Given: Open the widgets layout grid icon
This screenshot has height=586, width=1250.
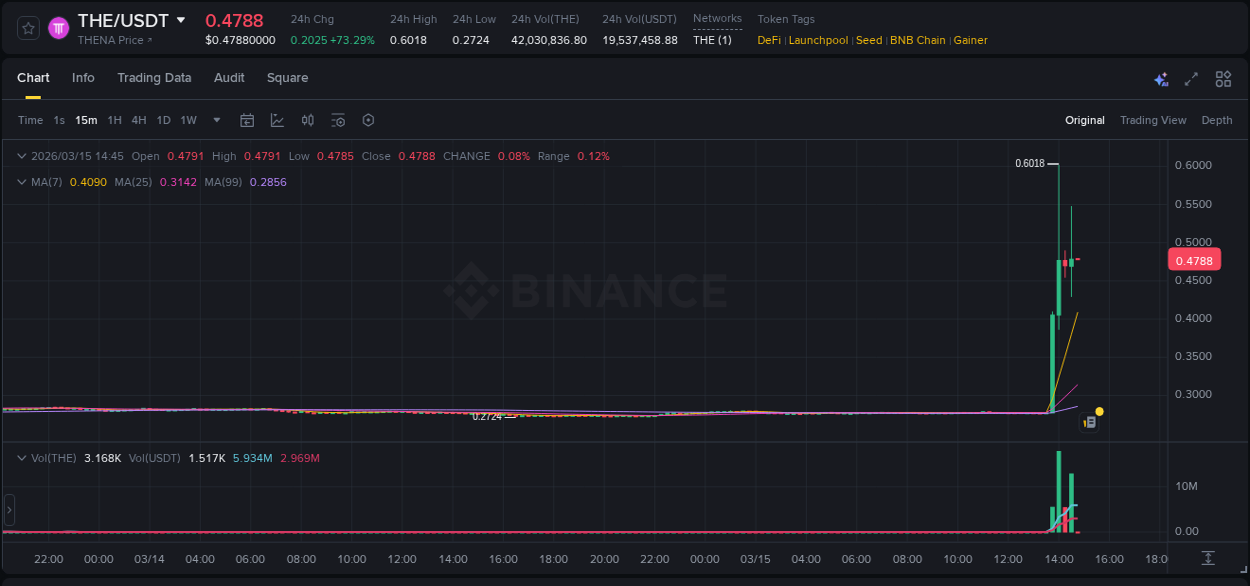Looking at the screenshot, I should point(1222,78).
